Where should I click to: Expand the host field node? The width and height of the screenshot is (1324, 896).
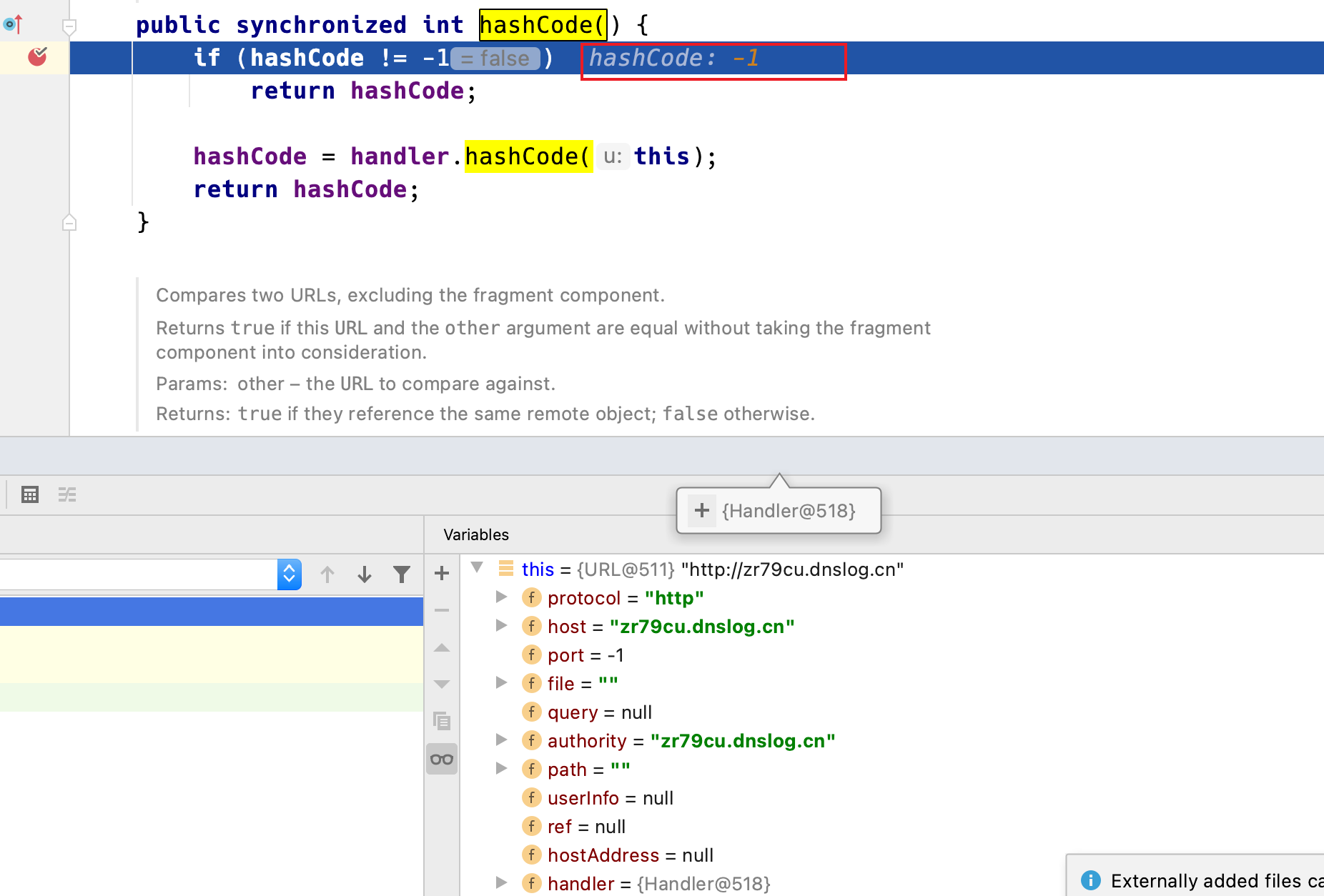pos(502,626)
